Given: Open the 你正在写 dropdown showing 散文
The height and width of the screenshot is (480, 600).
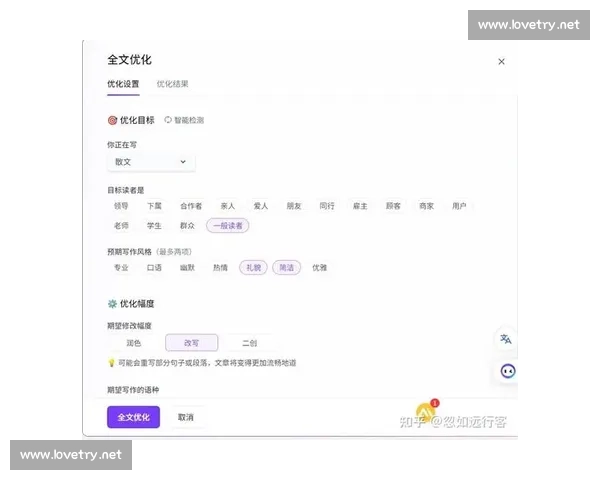Looking at the screenshot, I should click(x=151, y=162).
